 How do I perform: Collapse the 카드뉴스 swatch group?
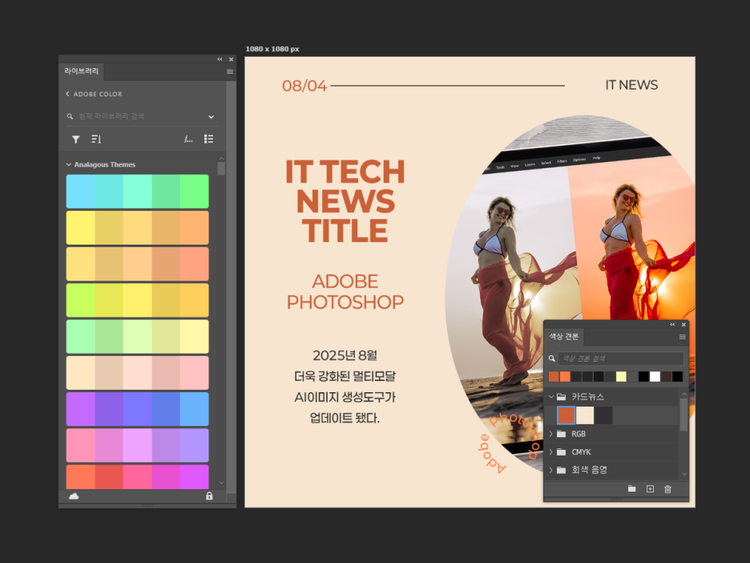pos(551,397)
